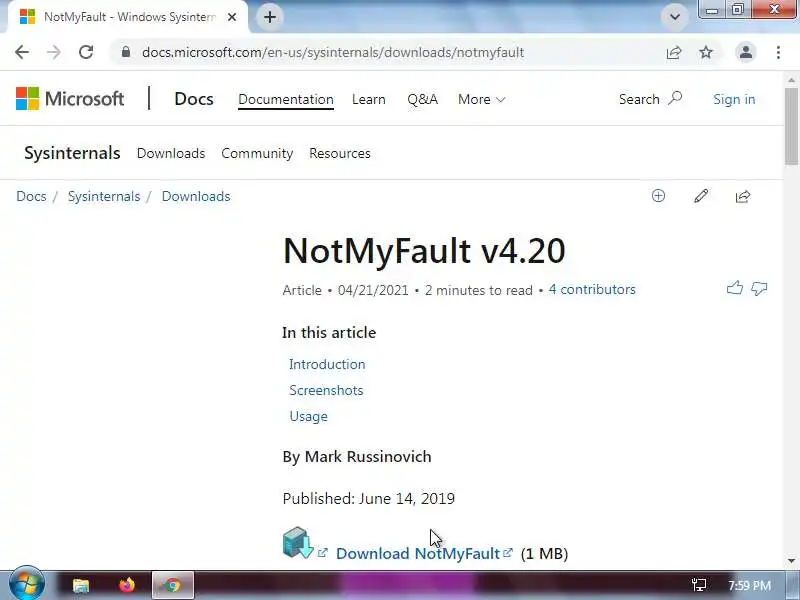This screenshot has height=600, width=800.
Task: Open the 4 contributors link
Action: click(592, 290)
